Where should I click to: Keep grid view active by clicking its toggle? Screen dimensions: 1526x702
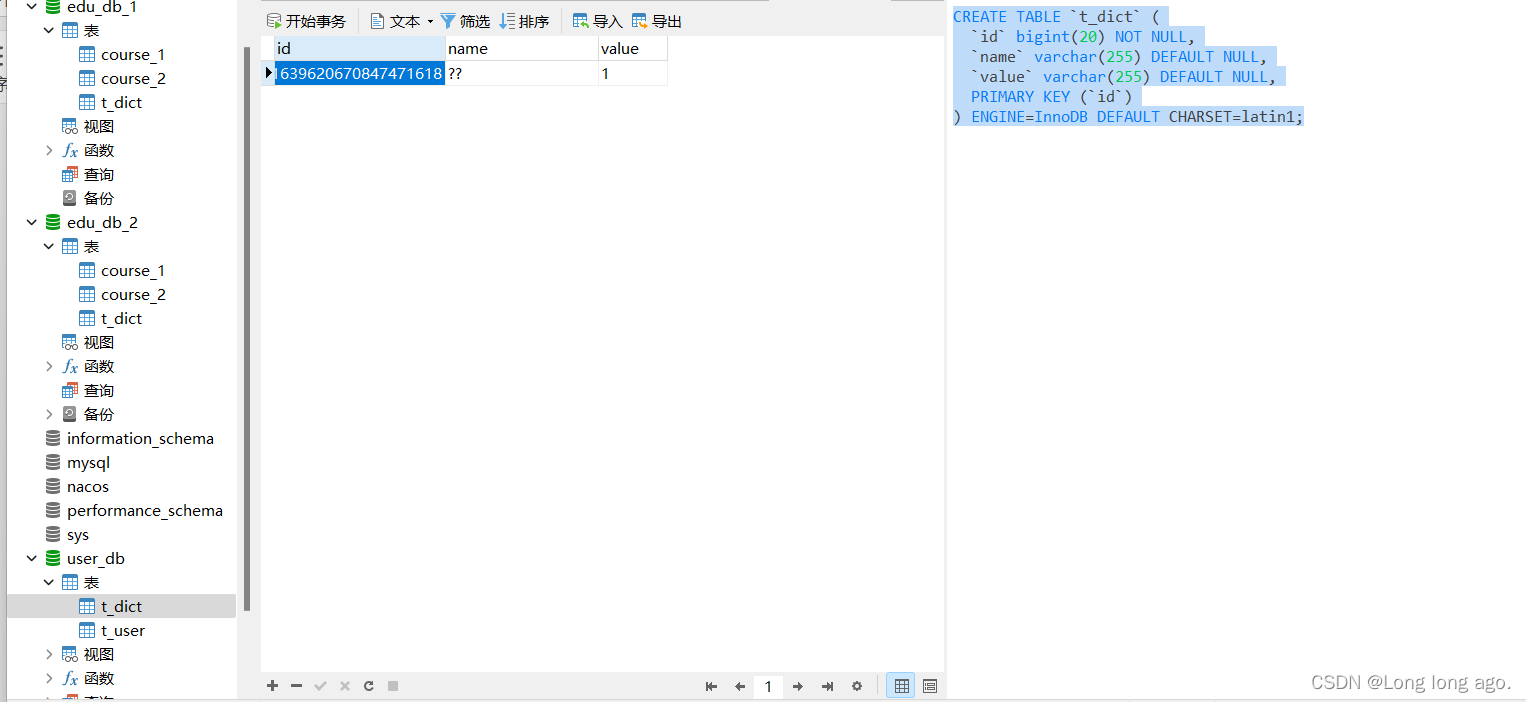tap(900, 685)
